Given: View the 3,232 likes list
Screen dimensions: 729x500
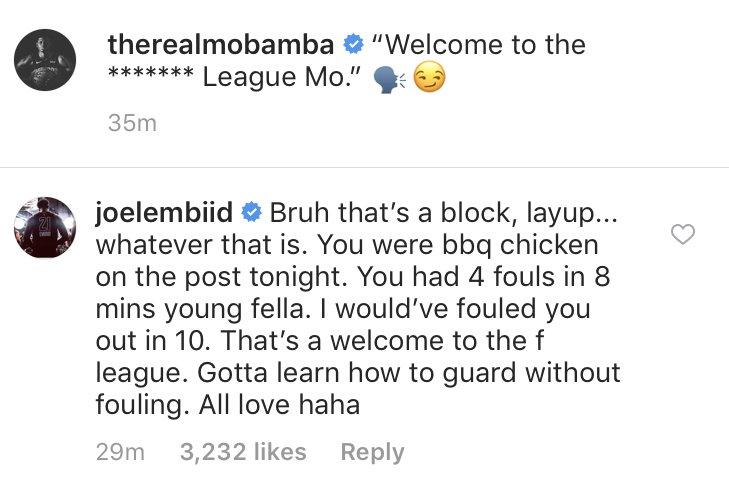Looking at the screenshot, I should 242,452.
